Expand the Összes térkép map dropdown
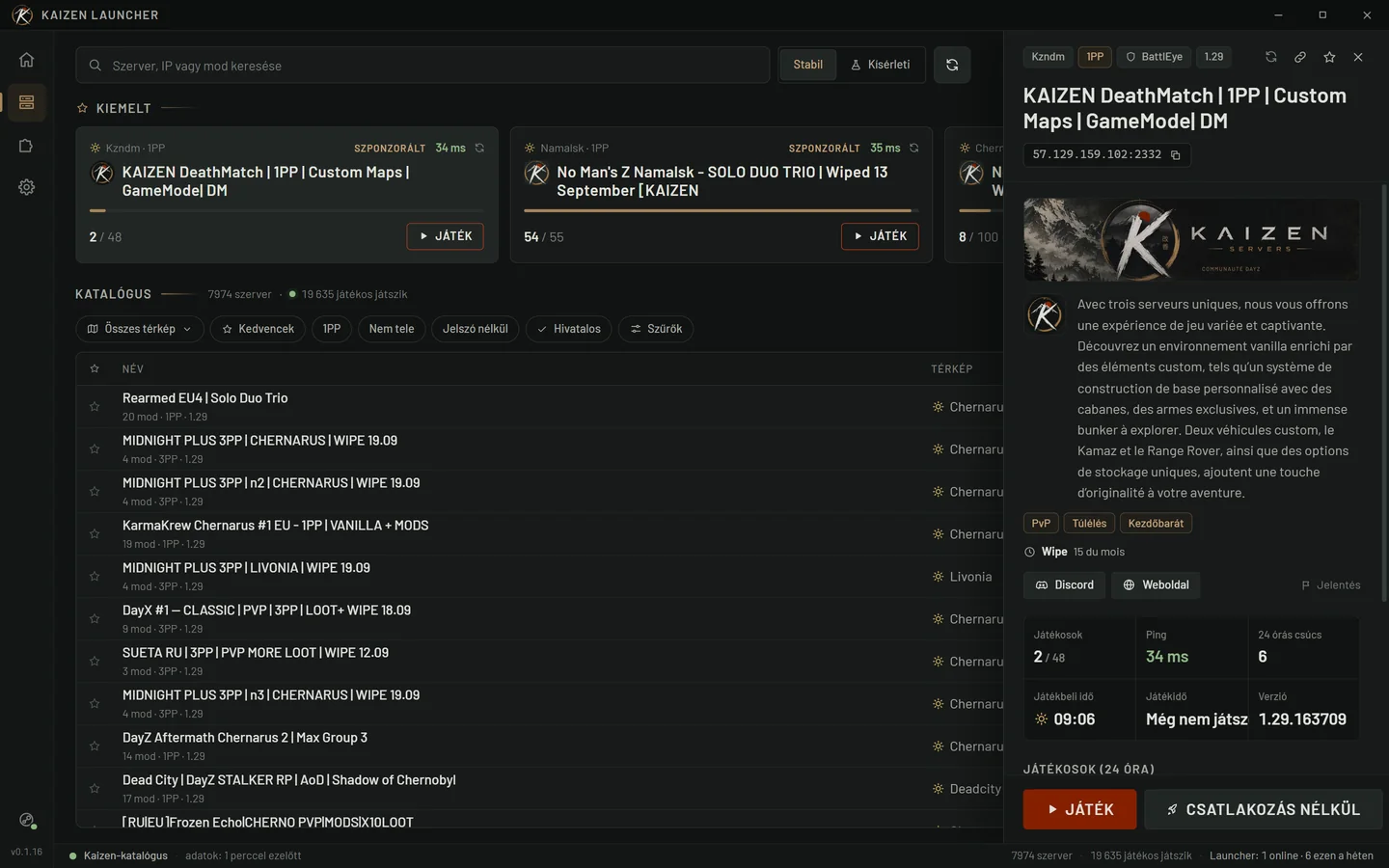1389x868 pixels. (140, 329)
